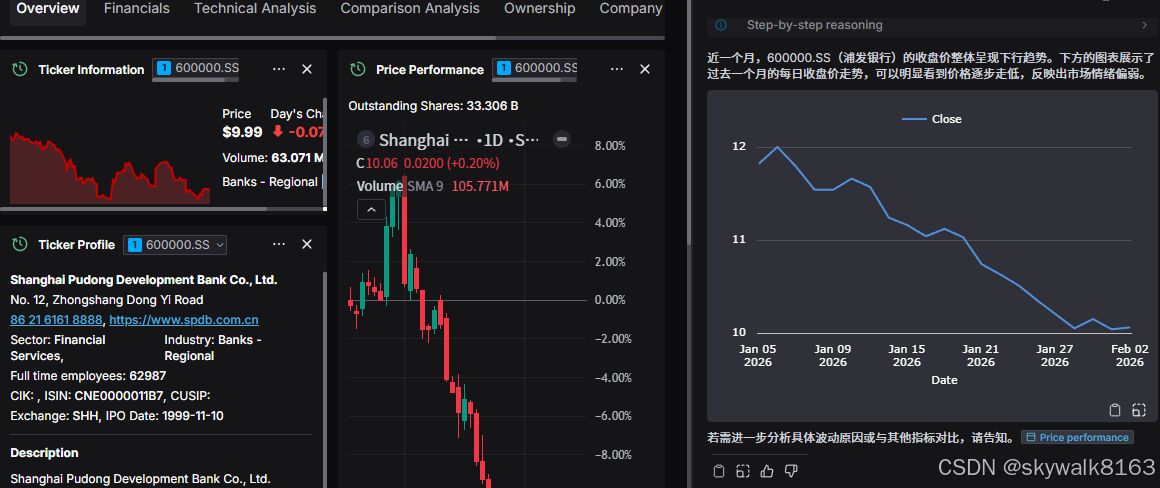The height and width of the screenshot is (488, 1160).
Task: Open the Technical Analysis tab
Action: click(255, 9)
